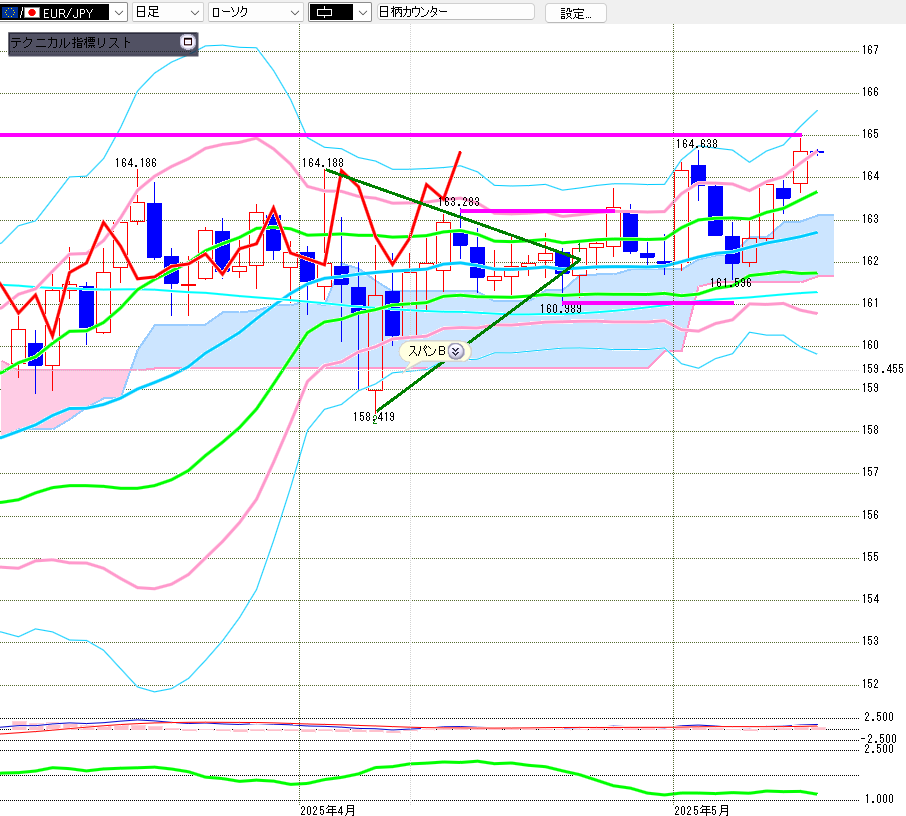906x816 pixels.
Task: Click the 164.186 high price label
Action: click(x=136, y=163)
